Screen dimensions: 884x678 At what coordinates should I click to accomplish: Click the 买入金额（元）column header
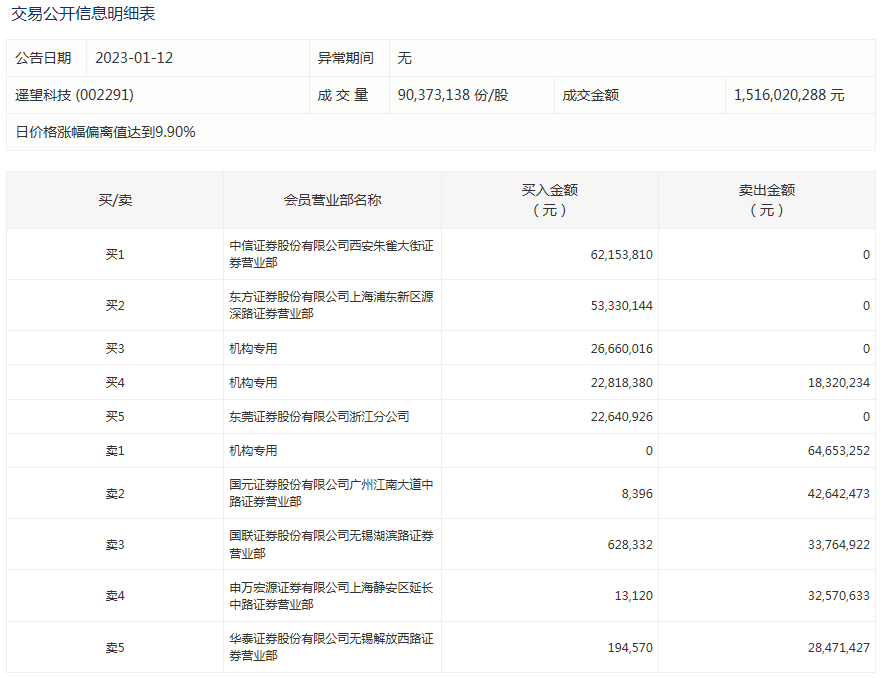[x=550, y=200]
